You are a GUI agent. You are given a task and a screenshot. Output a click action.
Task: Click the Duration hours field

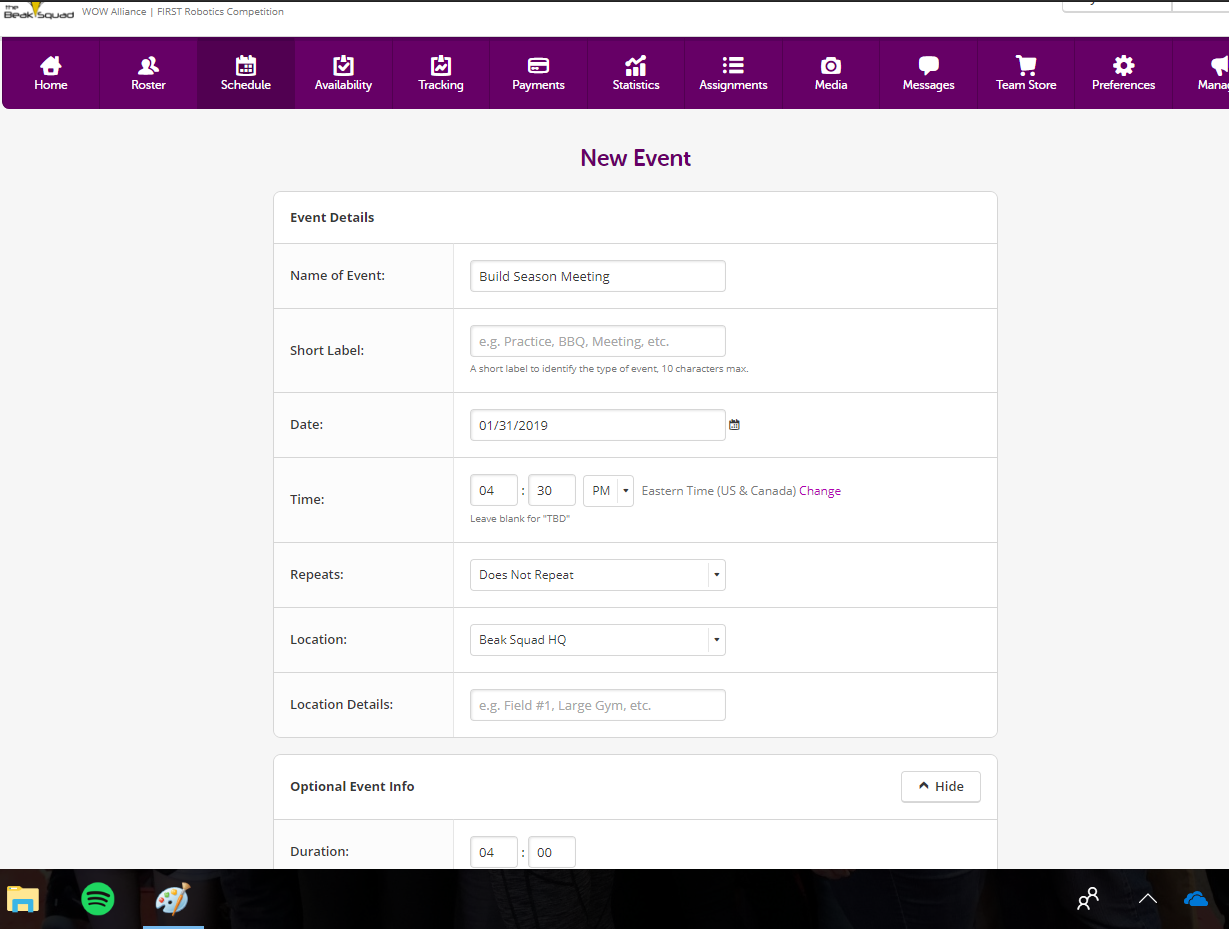494,852
